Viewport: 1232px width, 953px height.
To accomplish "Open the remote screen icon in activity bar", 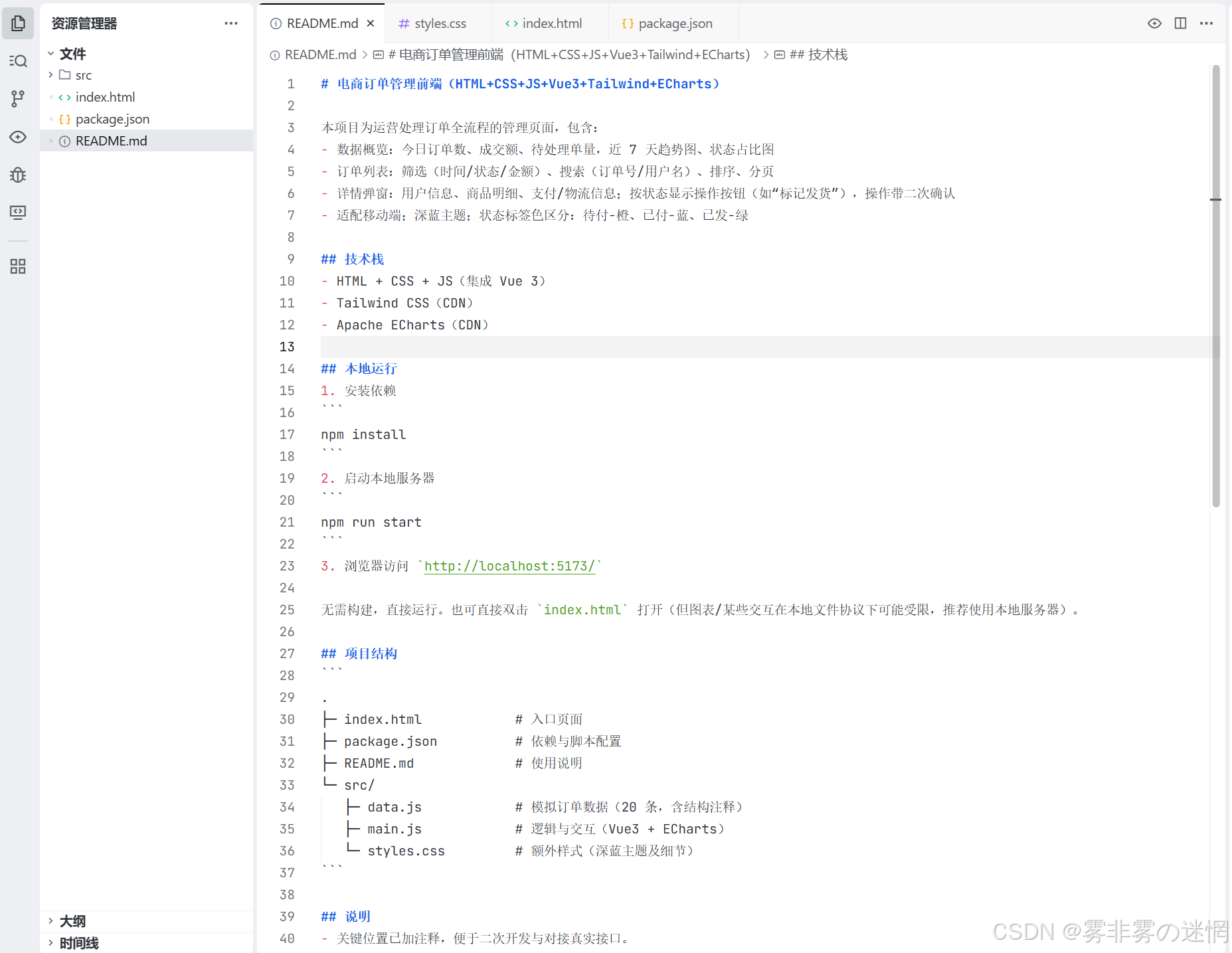I will click(x=18, y=213).
